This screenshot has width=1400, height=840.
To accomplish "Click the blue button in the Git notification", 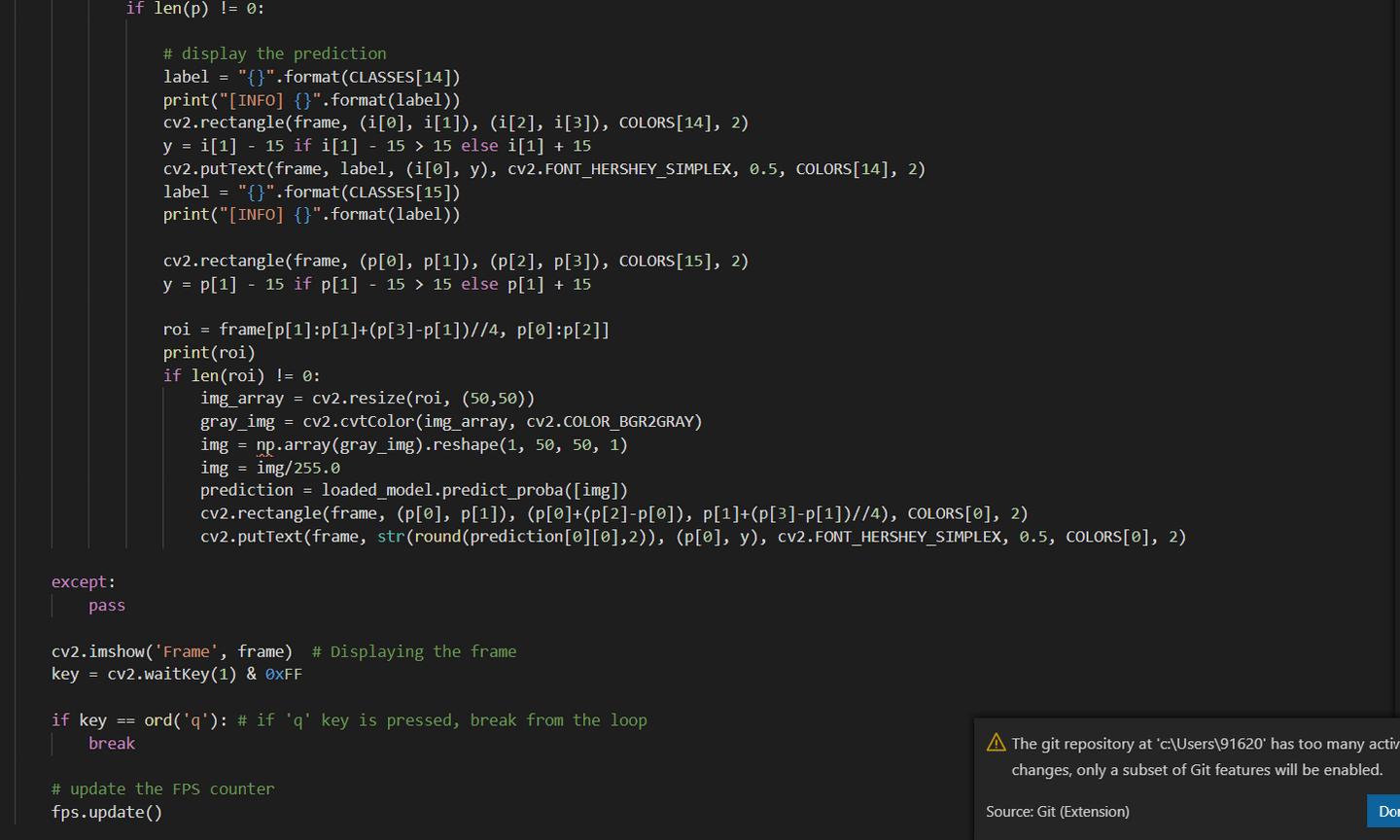I will click(1383, 812).
